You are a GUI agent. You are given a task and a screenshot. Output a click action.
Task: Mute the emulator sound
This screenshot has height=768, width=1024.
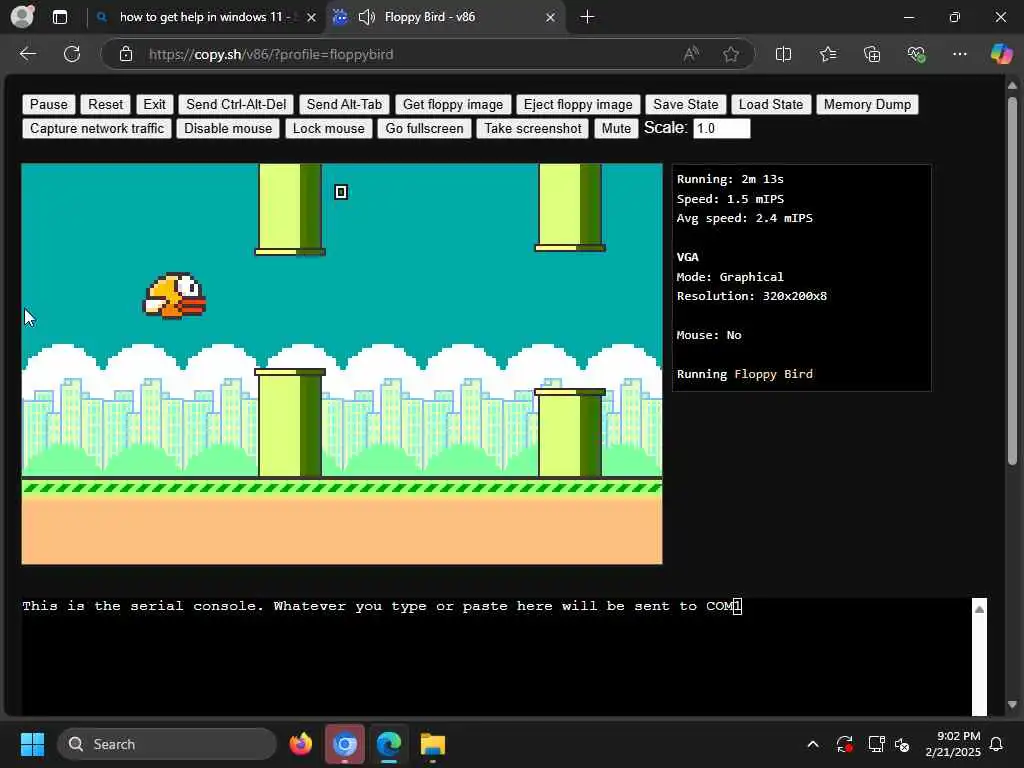pyautogui.click(x=616, y=129)
